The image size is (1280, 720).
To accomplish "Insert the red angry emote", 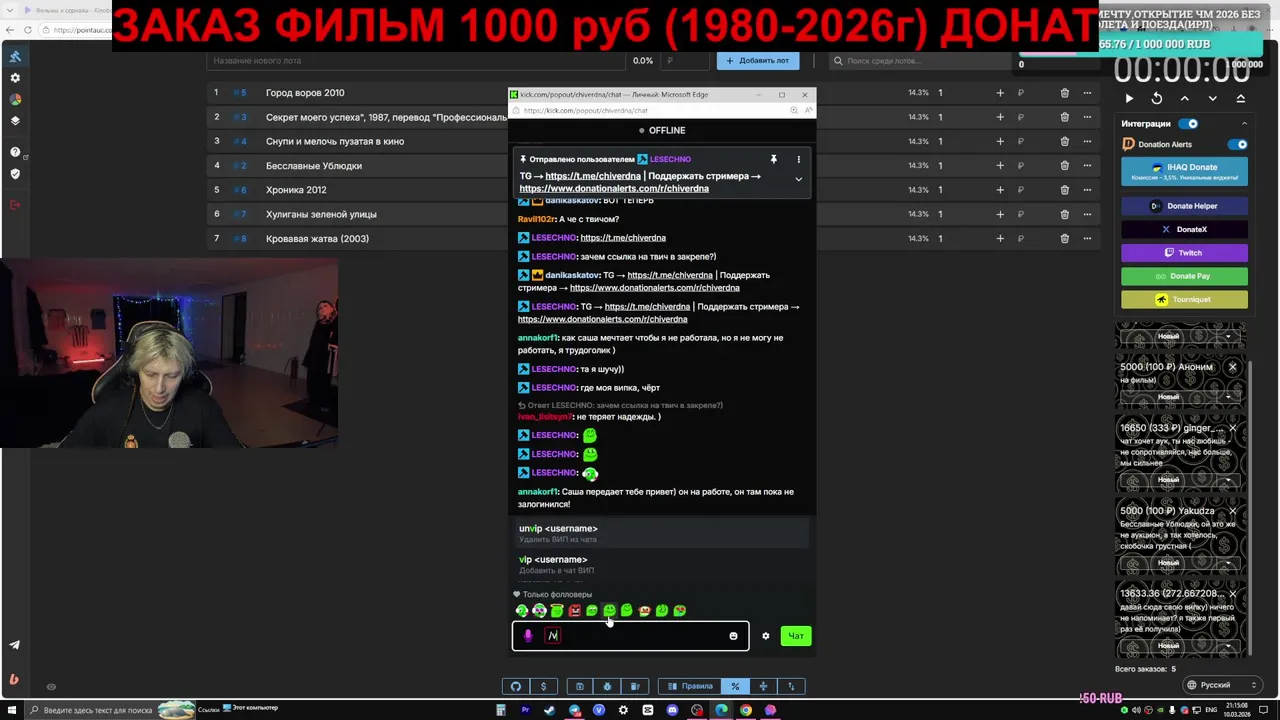I will [574, 610].
